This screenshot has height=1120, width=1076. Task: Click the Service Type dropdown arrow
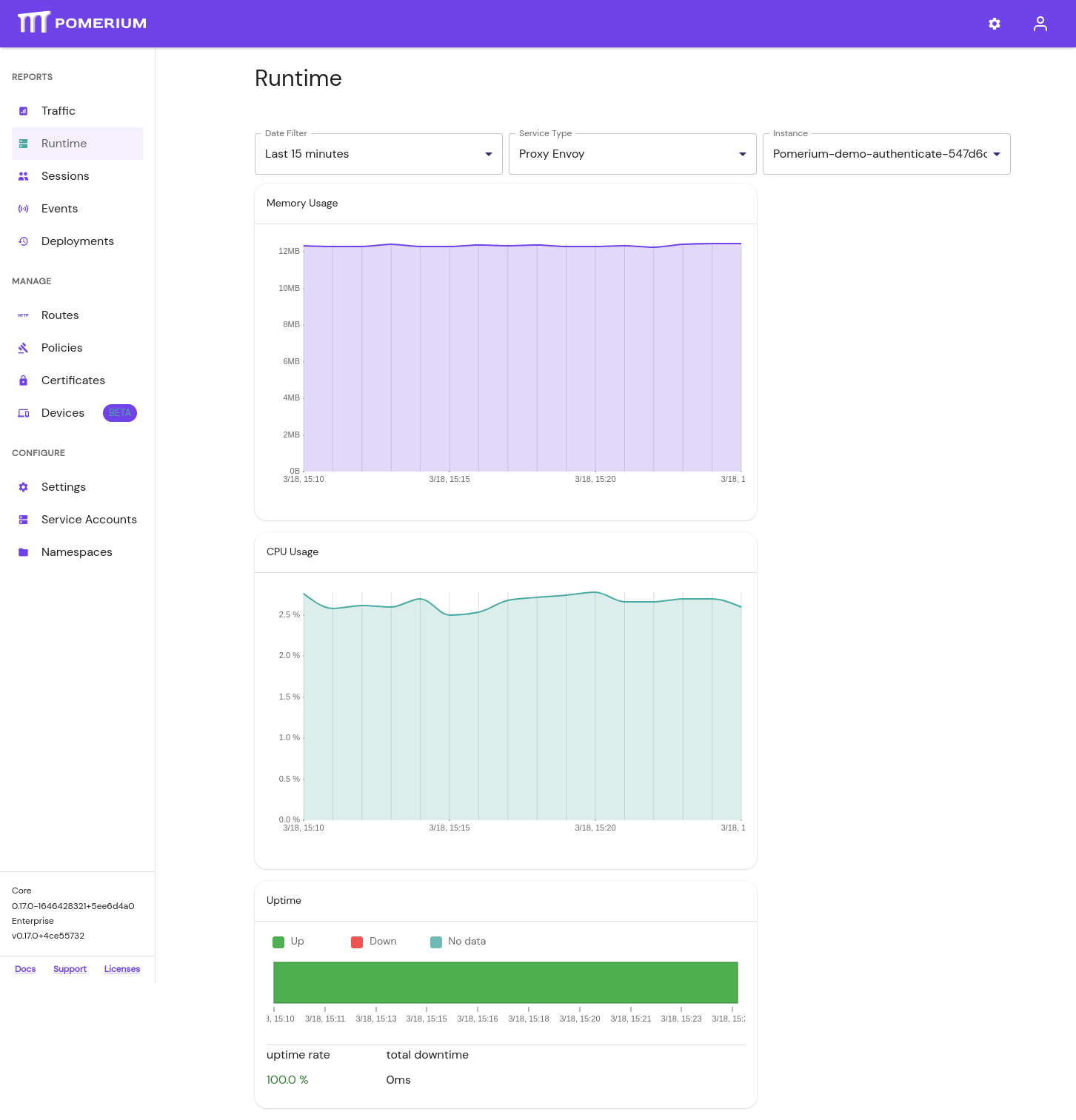tap(743, 154)
